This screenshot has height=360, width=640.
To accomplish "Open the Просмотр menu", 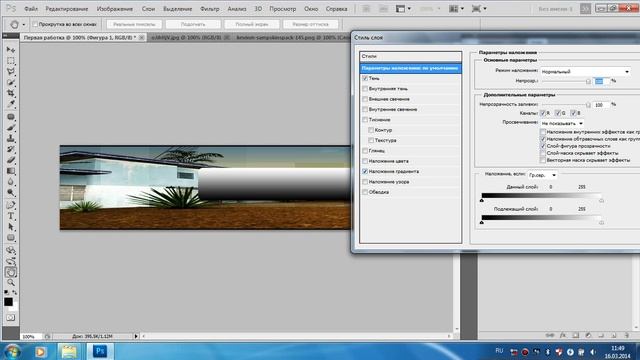I will pyautogui.click(x=282, y=9).
